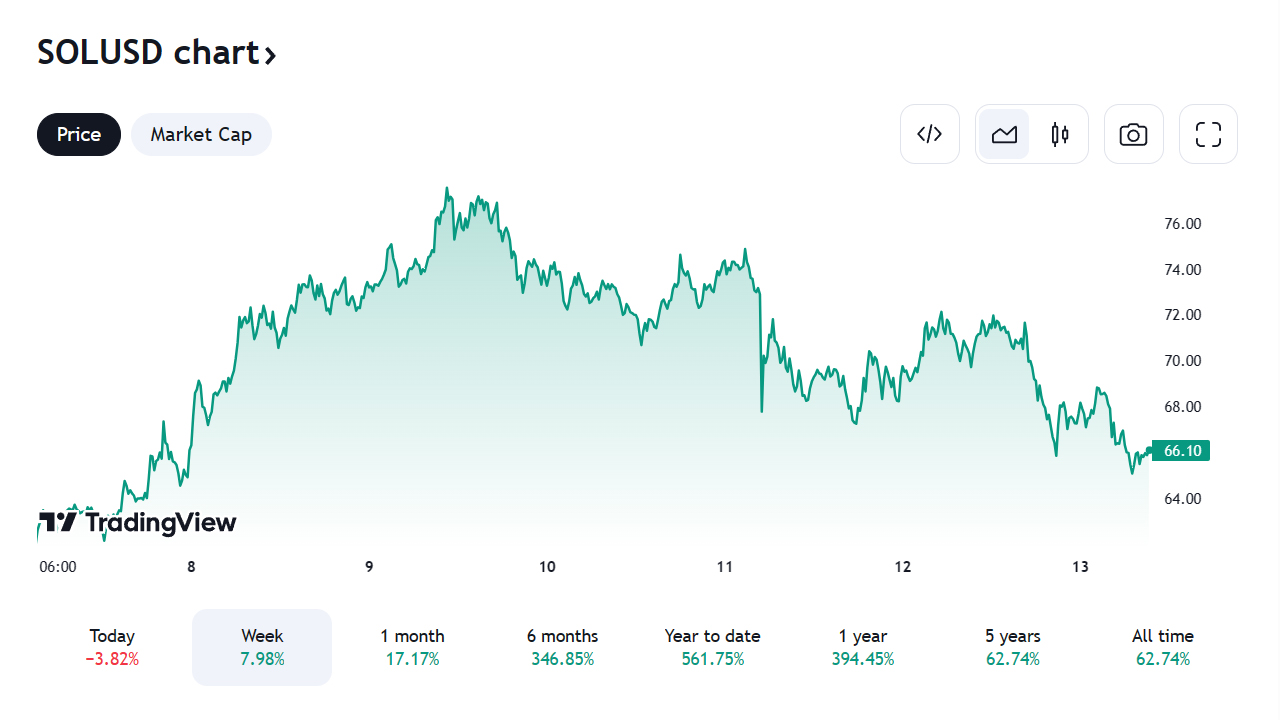This screenshot has height=720, width=1280.
Task: Show the 6 months range
Action: [562, 647]
